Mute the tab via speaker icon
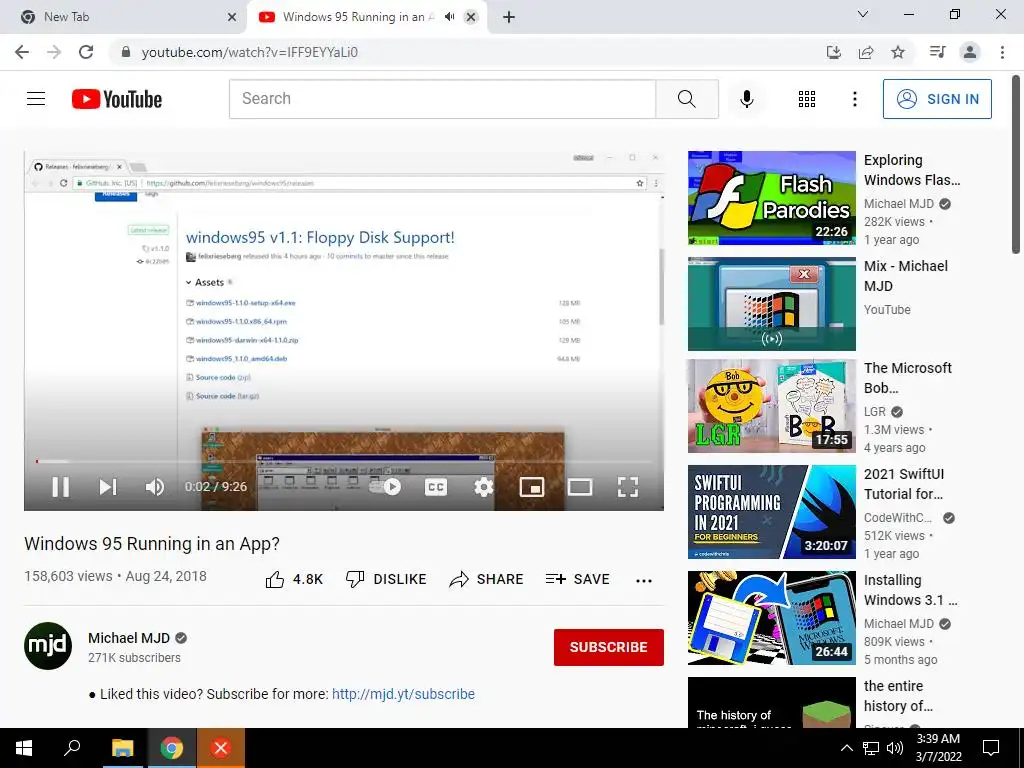This screenshot has width=1024, height=768. (449, 17)
